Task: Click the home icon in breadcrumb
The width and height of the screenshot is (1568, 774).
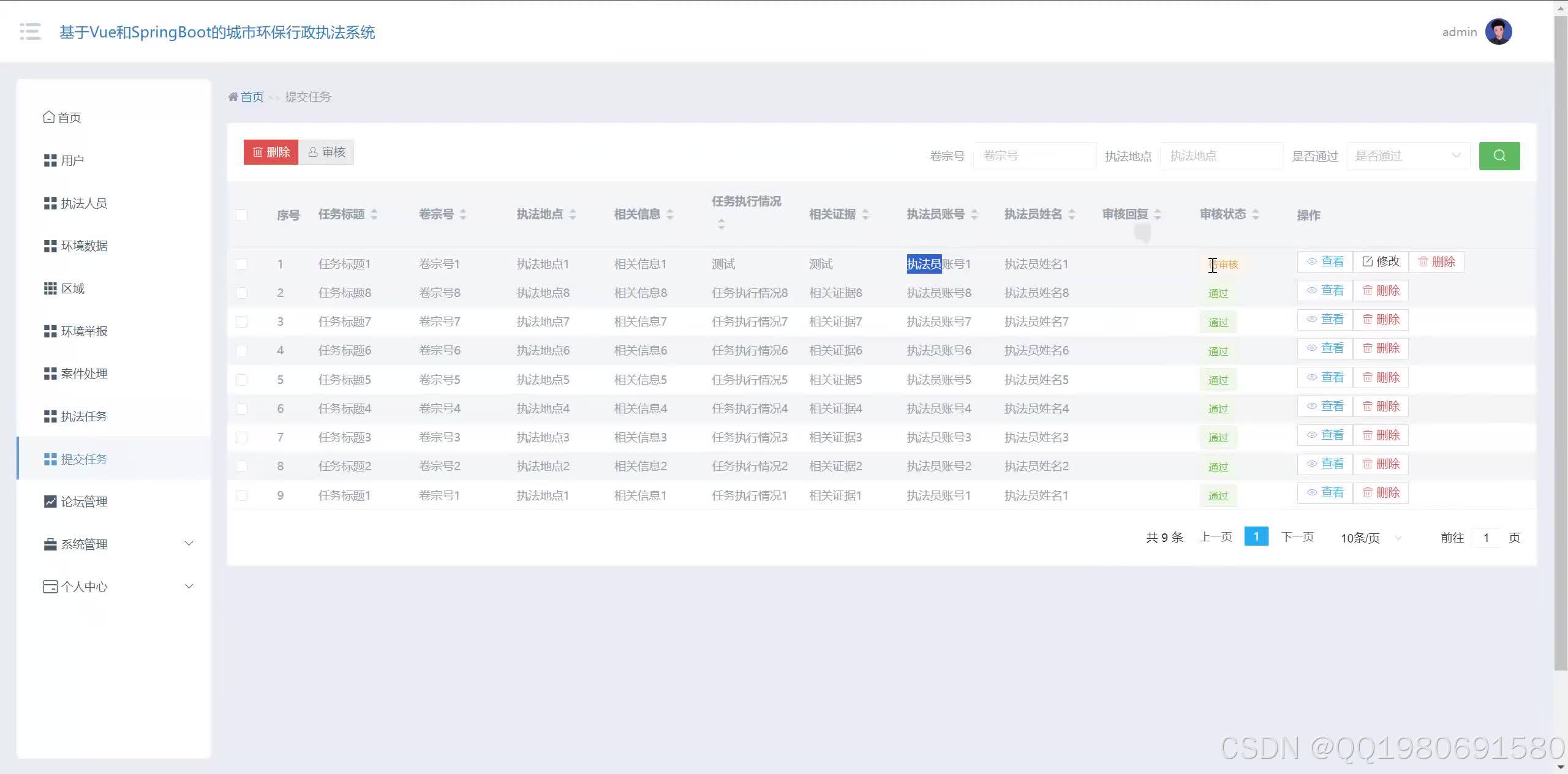Action: (233, 97)
